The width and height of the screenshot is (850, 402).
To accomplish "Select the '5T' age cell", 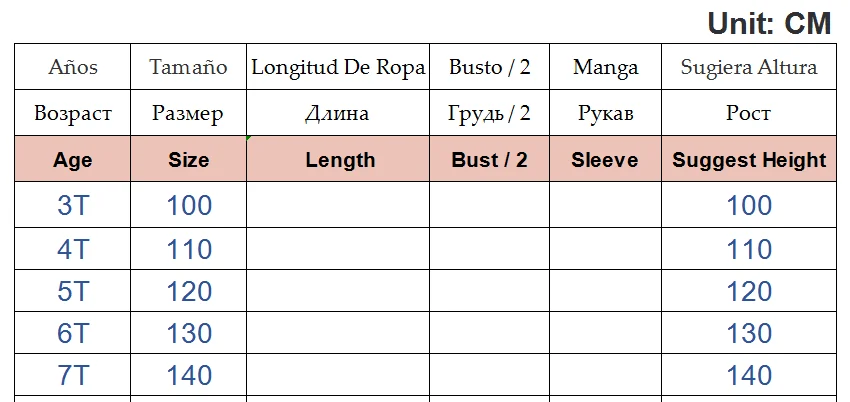I will [x=73, y=291].
